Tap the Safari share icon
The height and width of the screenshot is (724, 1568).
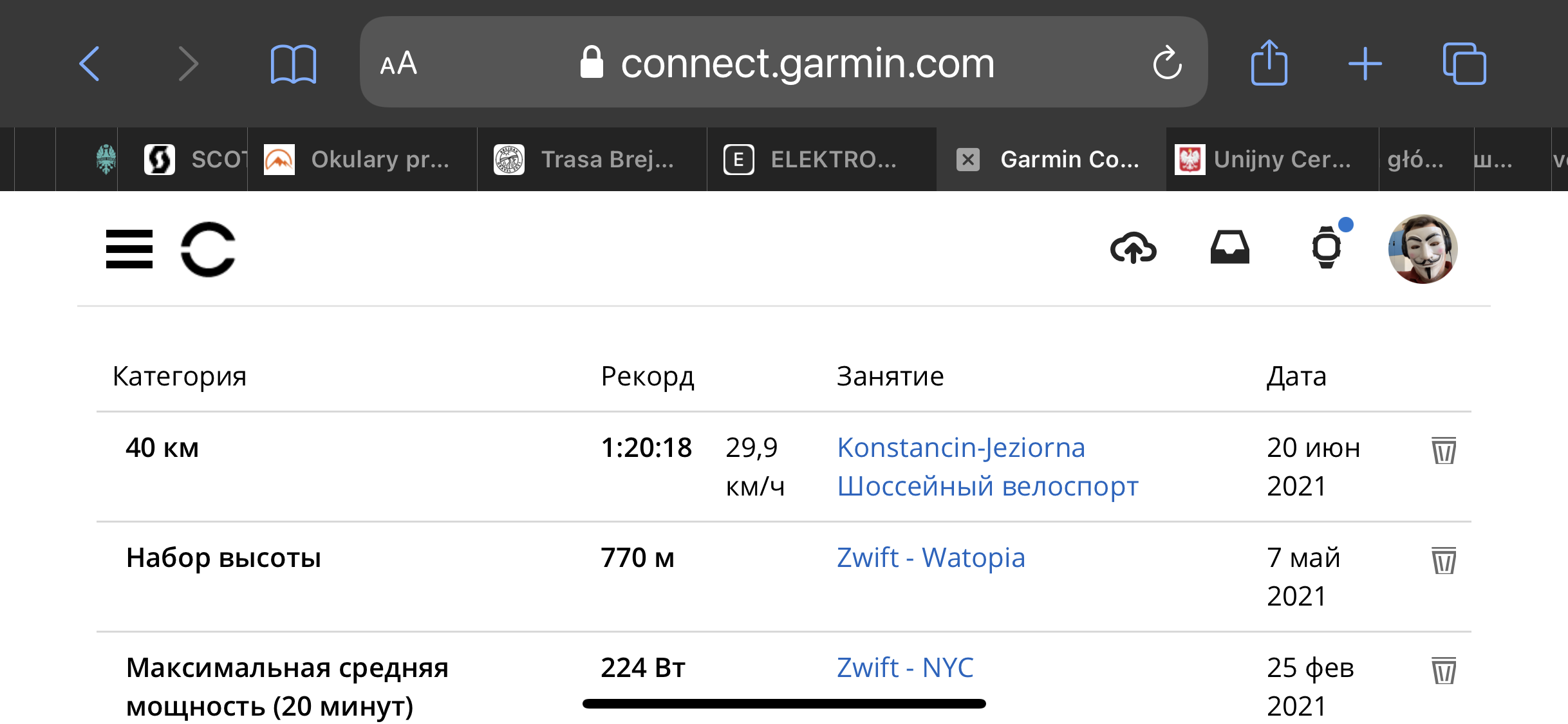point(1269,63)
